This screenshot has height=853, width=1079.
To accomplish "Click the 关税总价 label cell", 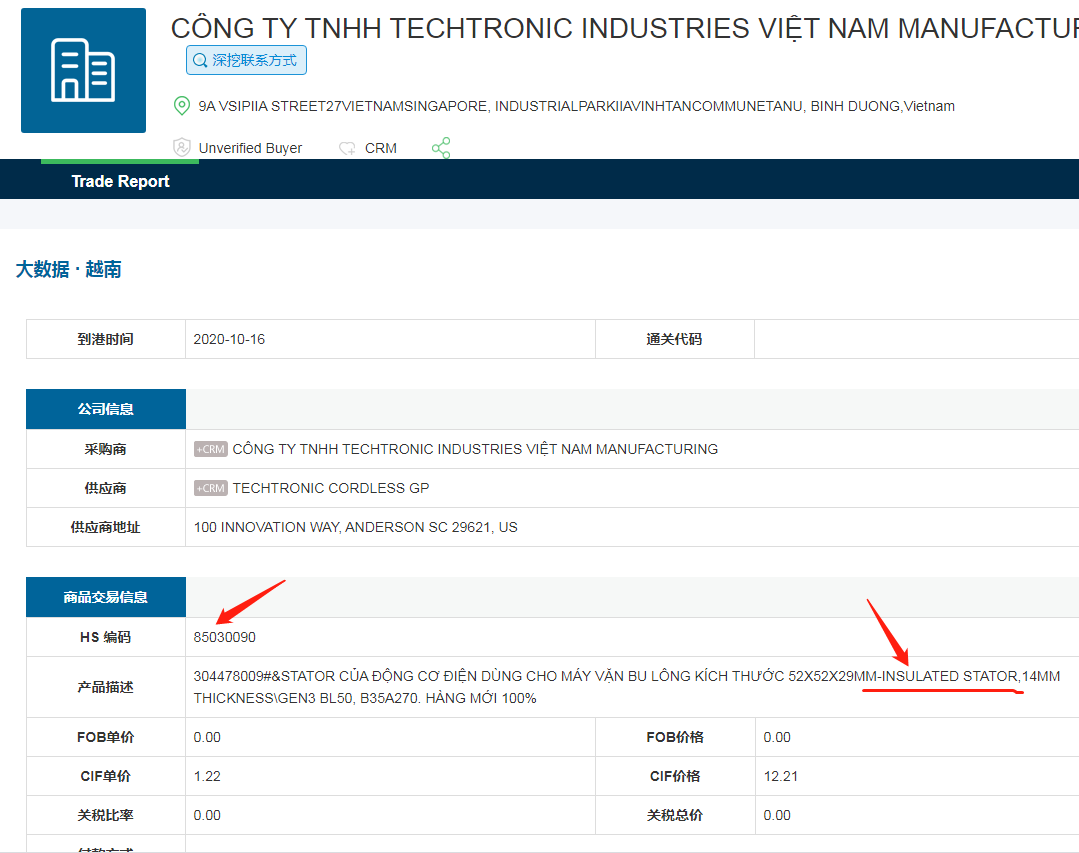I will (x=674, y=816).
